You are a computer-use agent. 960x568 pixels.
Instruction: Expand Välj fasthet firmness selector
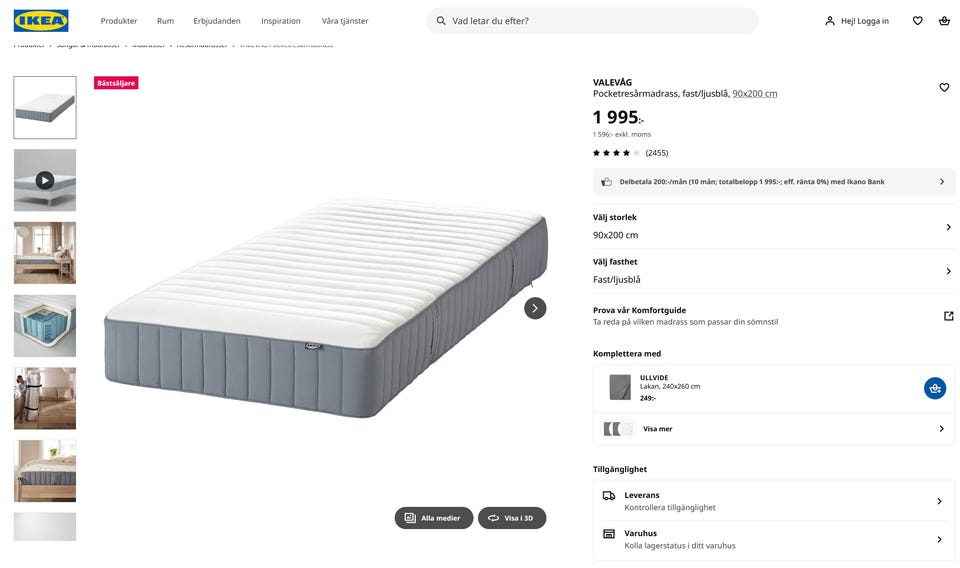(x=773, y=271)
